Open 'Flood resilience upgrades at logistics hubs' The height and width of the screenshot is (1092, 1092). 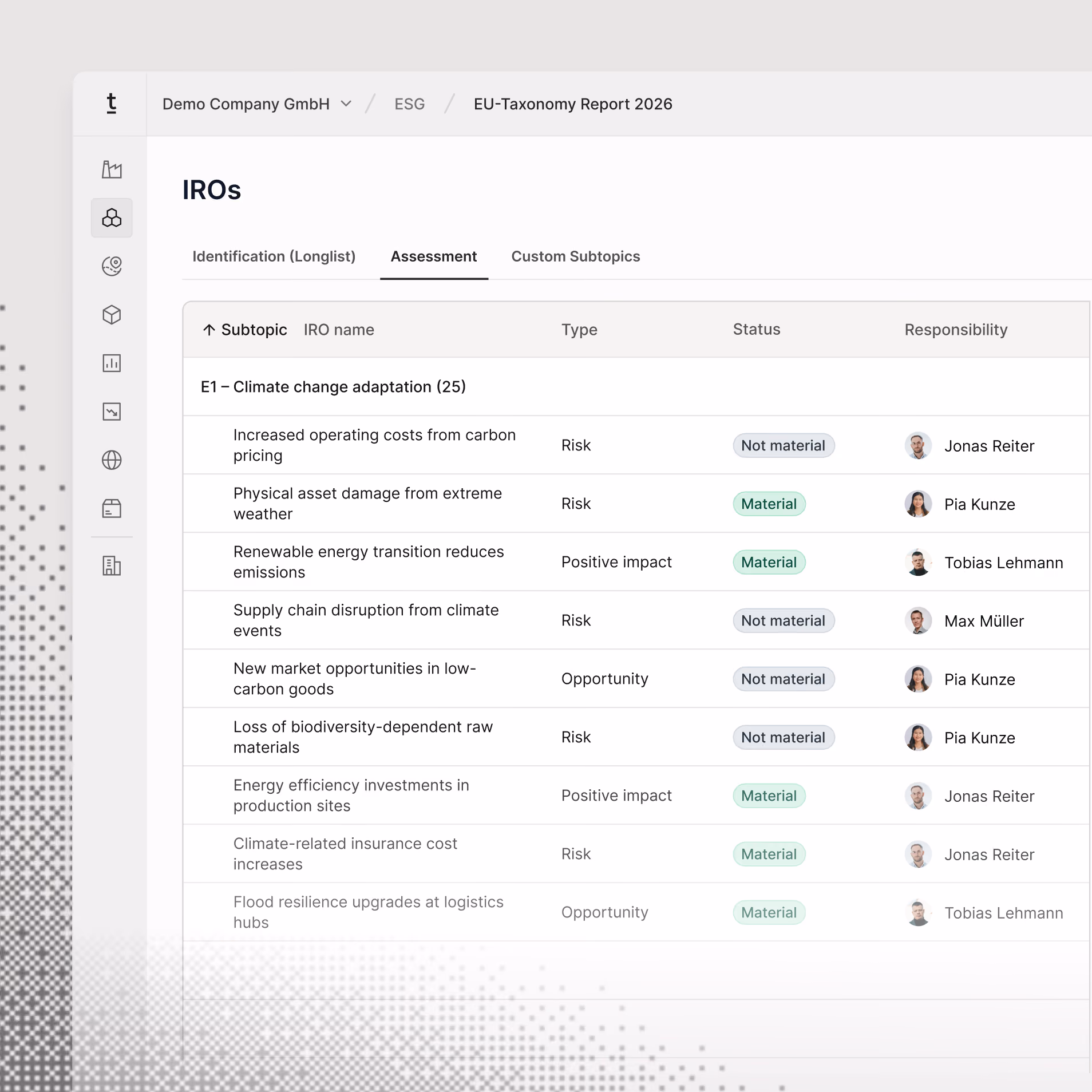pyautogui.click(x=368, y=912)
